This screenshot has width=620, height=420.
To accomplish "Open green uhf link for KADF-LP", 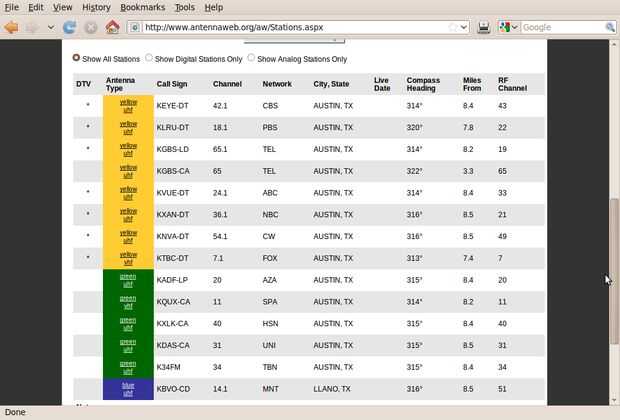I will coord(128,280).
